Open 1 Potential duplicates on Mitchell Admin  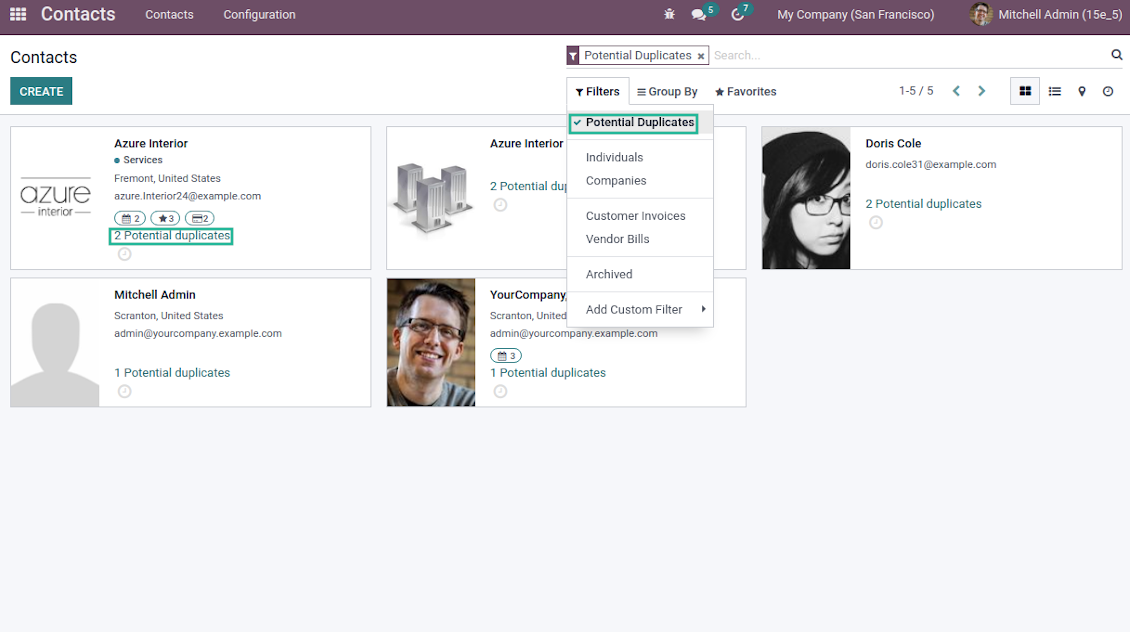coord(172,373)
